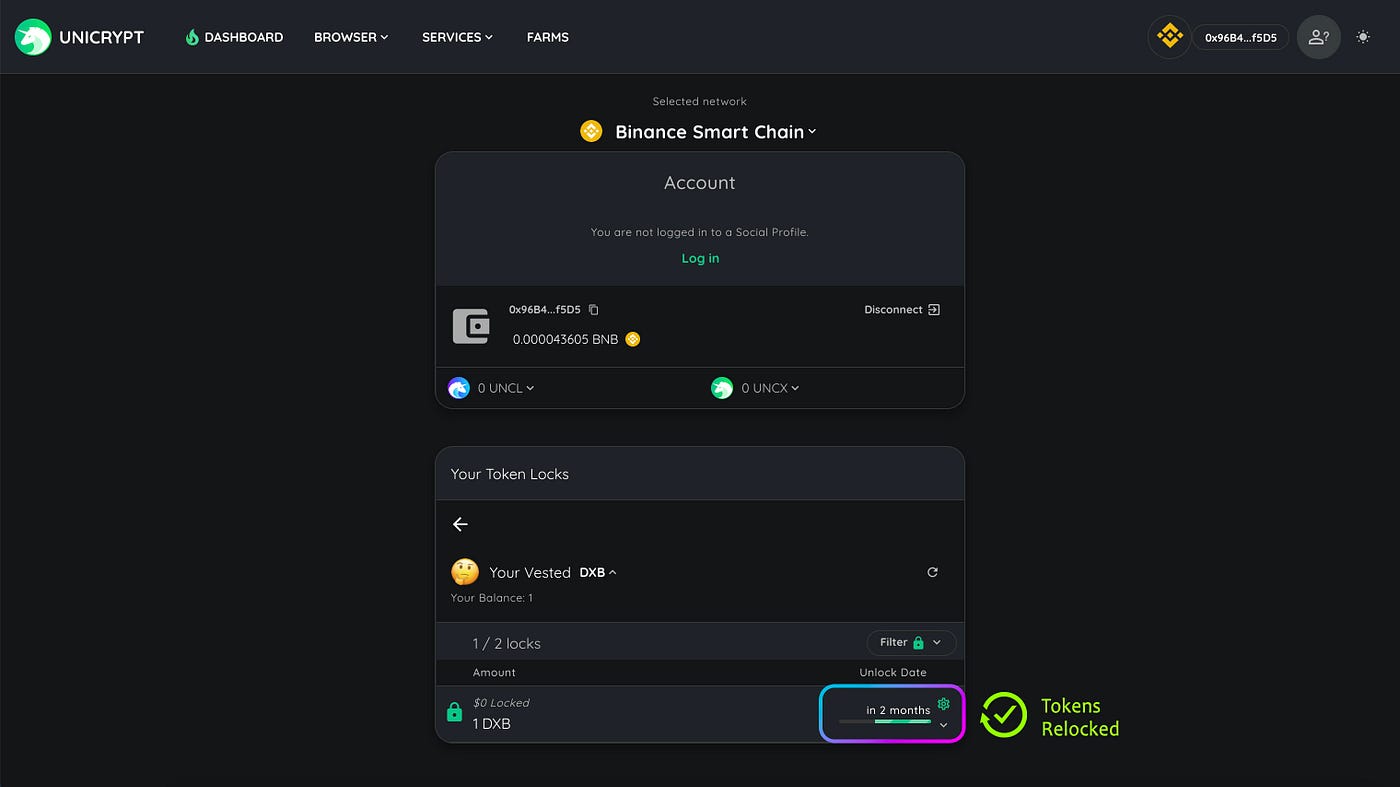Open the Browser dropdown menu
Image resolution: width=1400 pixels, height=787 pixels.
[x=351, y=37]
